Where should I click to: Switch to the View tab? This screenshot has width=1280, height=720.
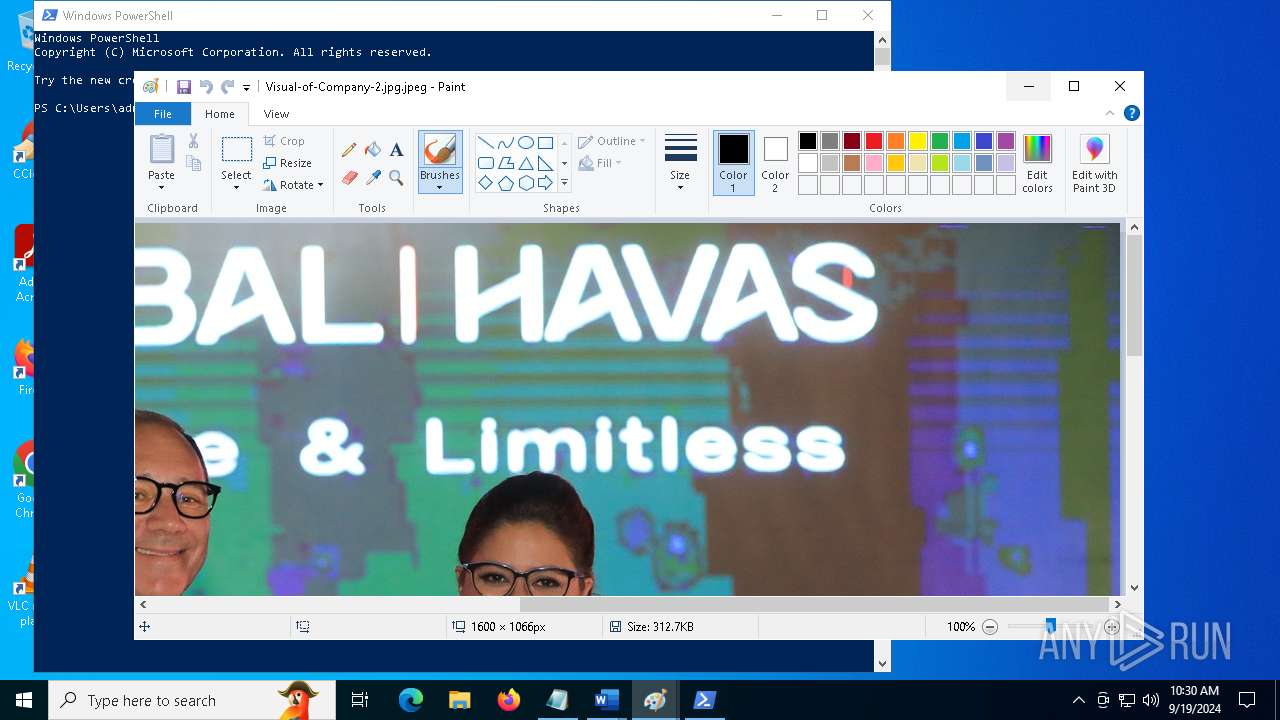point(276,114)
